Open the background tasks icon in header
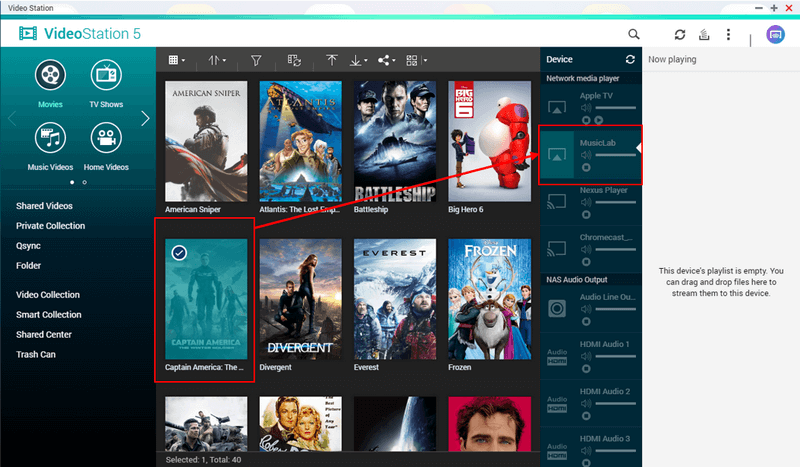Viewport: 800px width, 467px height. pyautogui.click(x=704, y=34)
